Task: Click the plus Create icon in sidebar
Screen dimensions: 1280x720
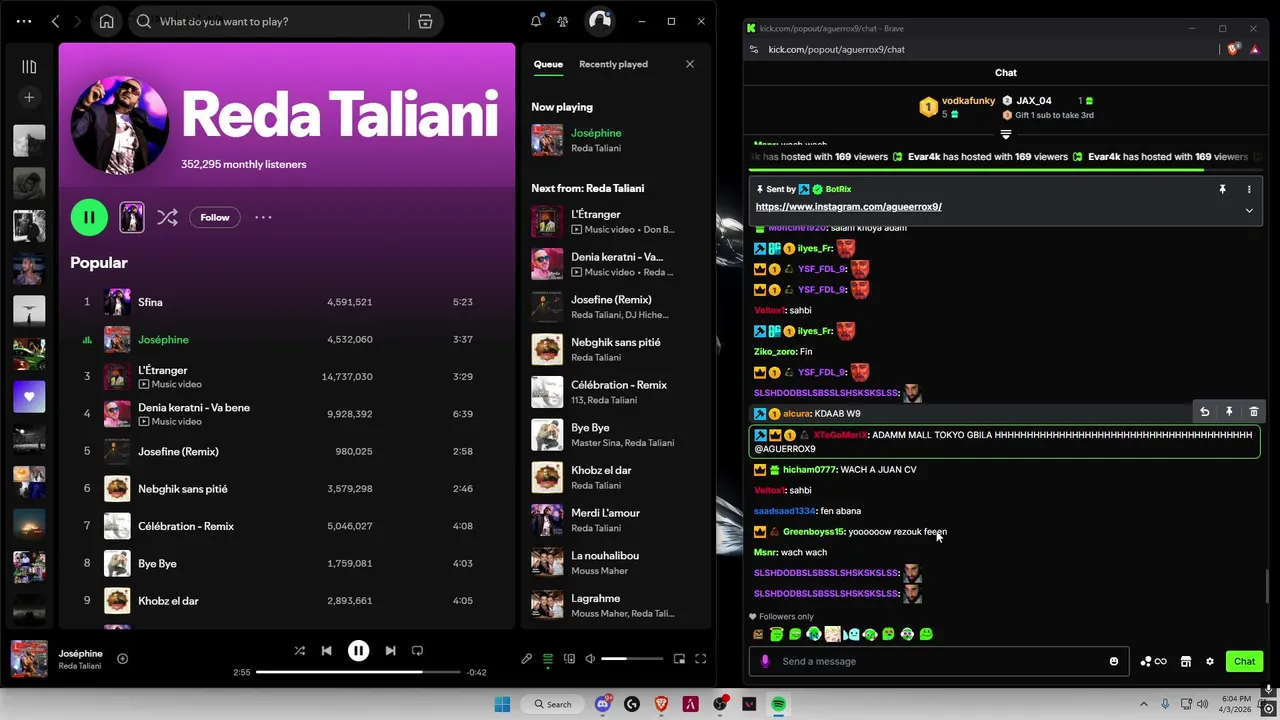Action: pos(29,97)
